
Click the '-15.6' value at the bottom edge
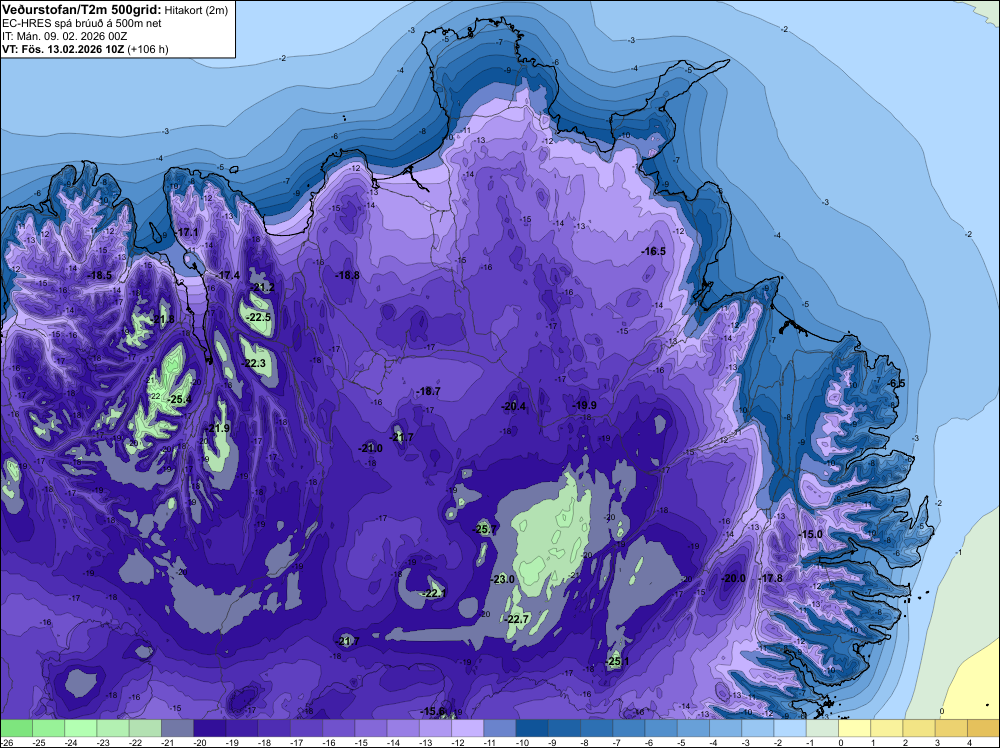[433, 712]
